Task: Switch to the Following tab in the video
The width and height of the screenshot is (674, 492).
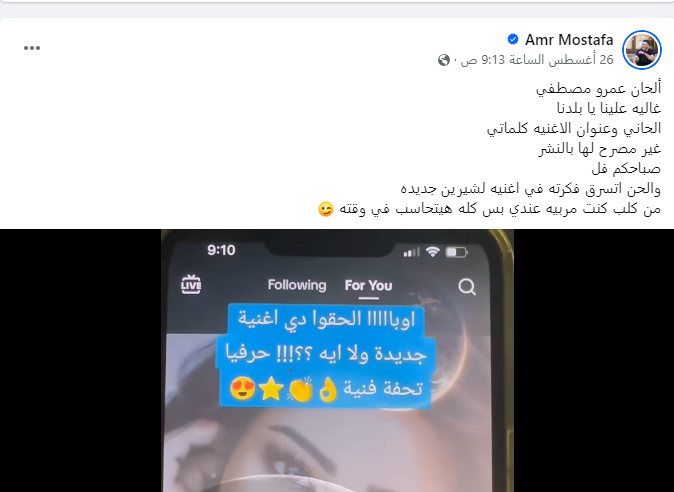Action: tap(297, 285)
